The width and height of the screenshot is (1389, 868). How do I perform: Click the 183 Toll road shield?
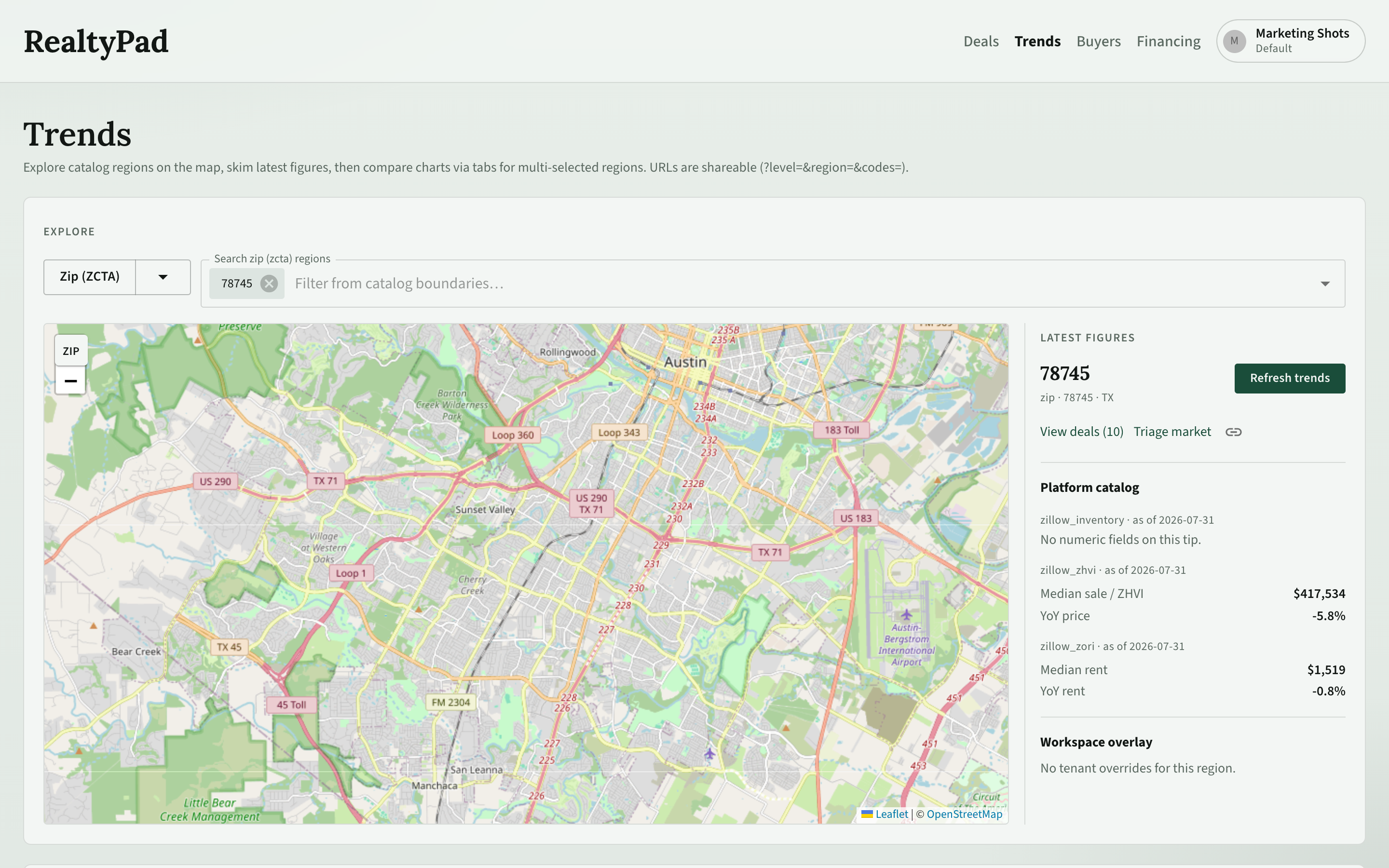[842, 430]
